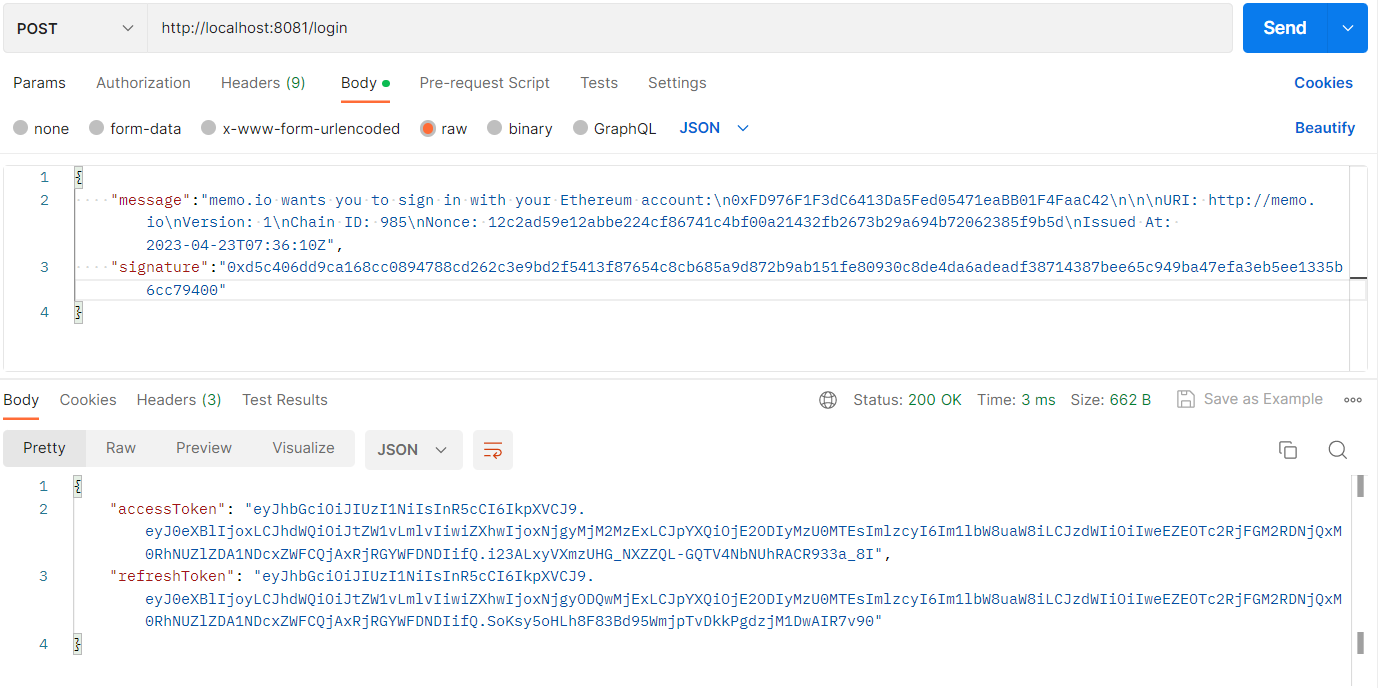This screenshot has height=688, width=1391.
Task: Select x-www-form-urlencoded radio button
Action: pyautogui.click(x=209, y=128)
